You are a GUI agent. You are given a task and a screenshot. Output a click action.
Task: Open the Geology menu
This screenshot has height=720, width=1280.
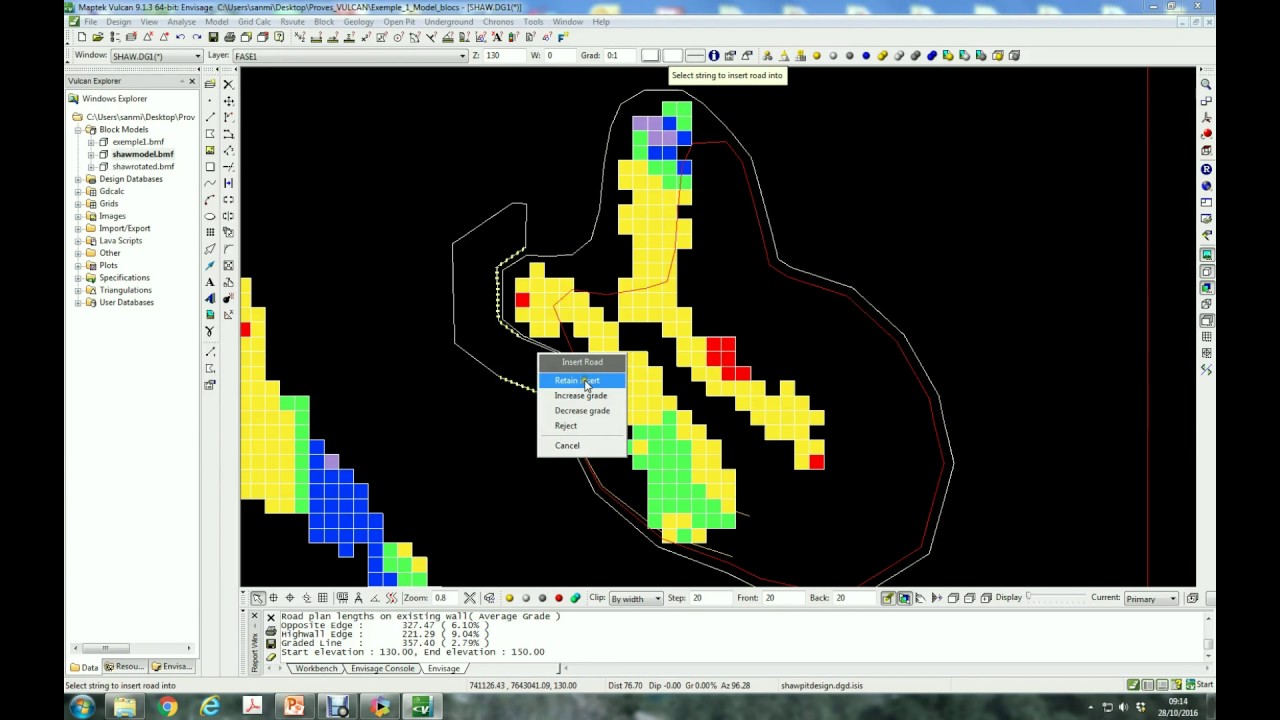pos(358,21)
